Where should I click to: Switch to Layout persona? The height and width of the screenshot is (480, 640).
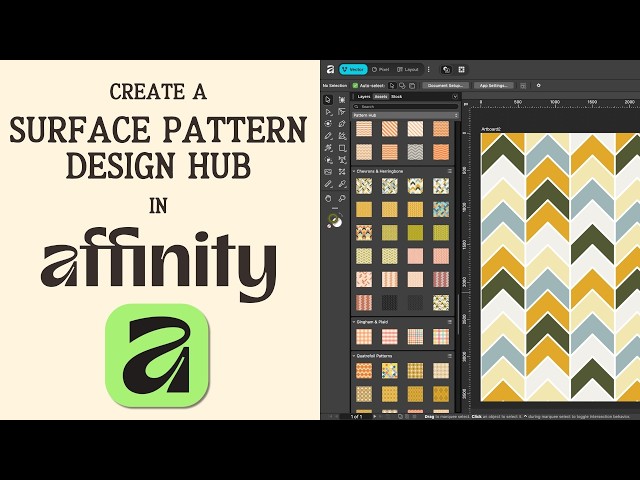(408, 69)
